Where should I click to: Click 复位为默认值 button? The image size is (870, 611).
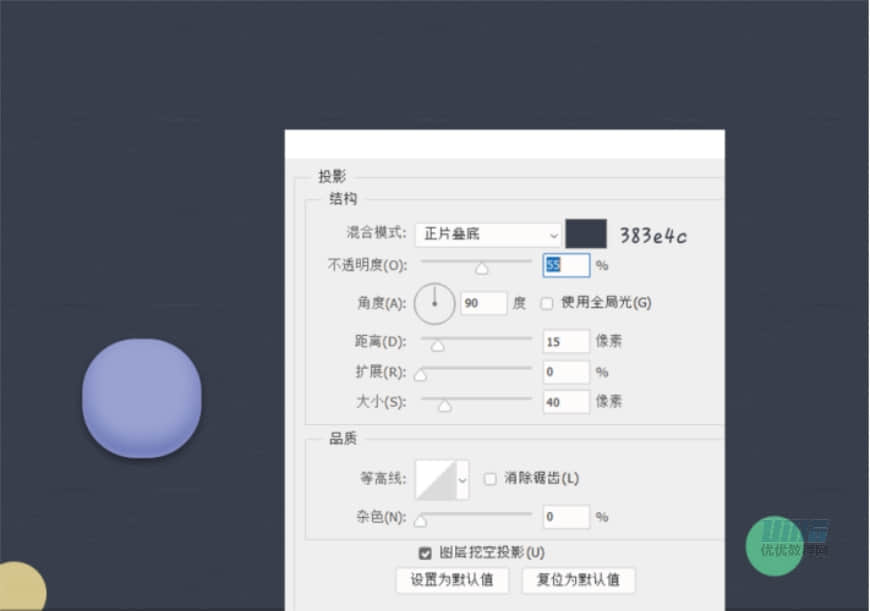[x=579, y=580]
